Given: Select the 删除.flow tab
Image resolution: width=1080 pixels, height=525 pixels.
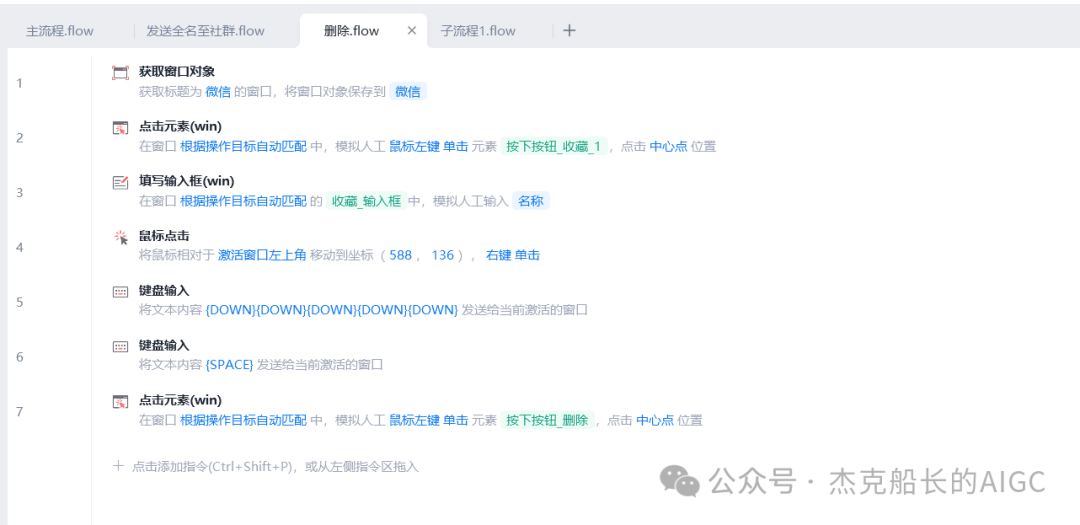Looking at the screenshot, I should pos(351,30).
